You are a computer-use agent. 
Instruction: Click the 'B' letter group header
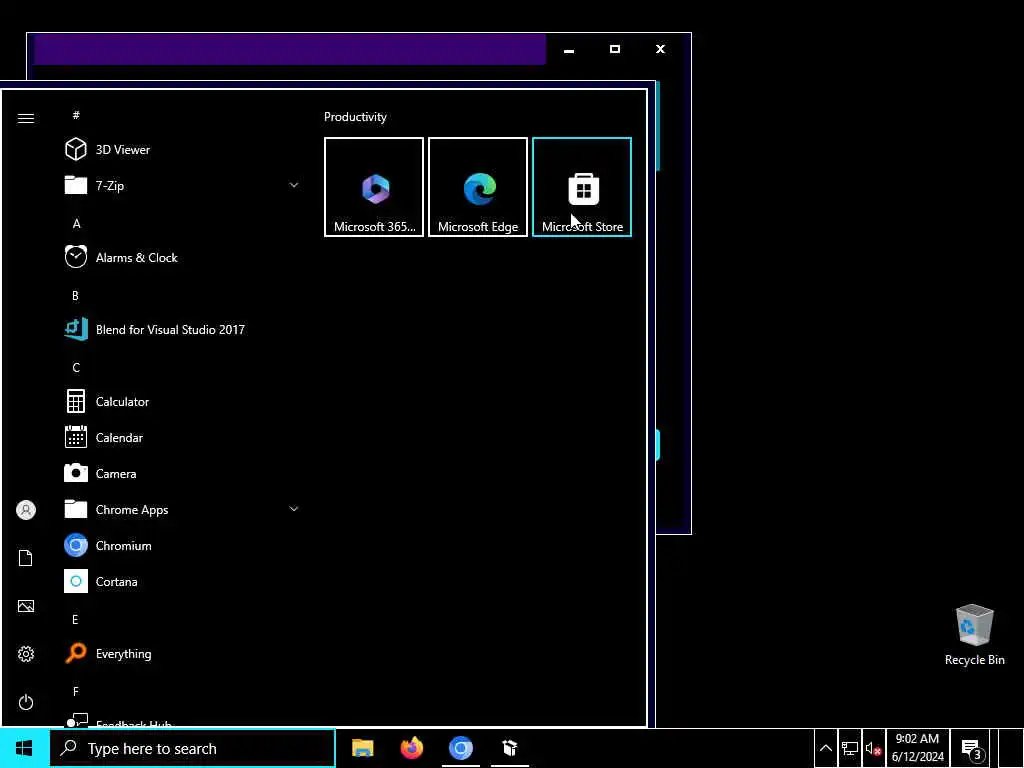point(75,295)
